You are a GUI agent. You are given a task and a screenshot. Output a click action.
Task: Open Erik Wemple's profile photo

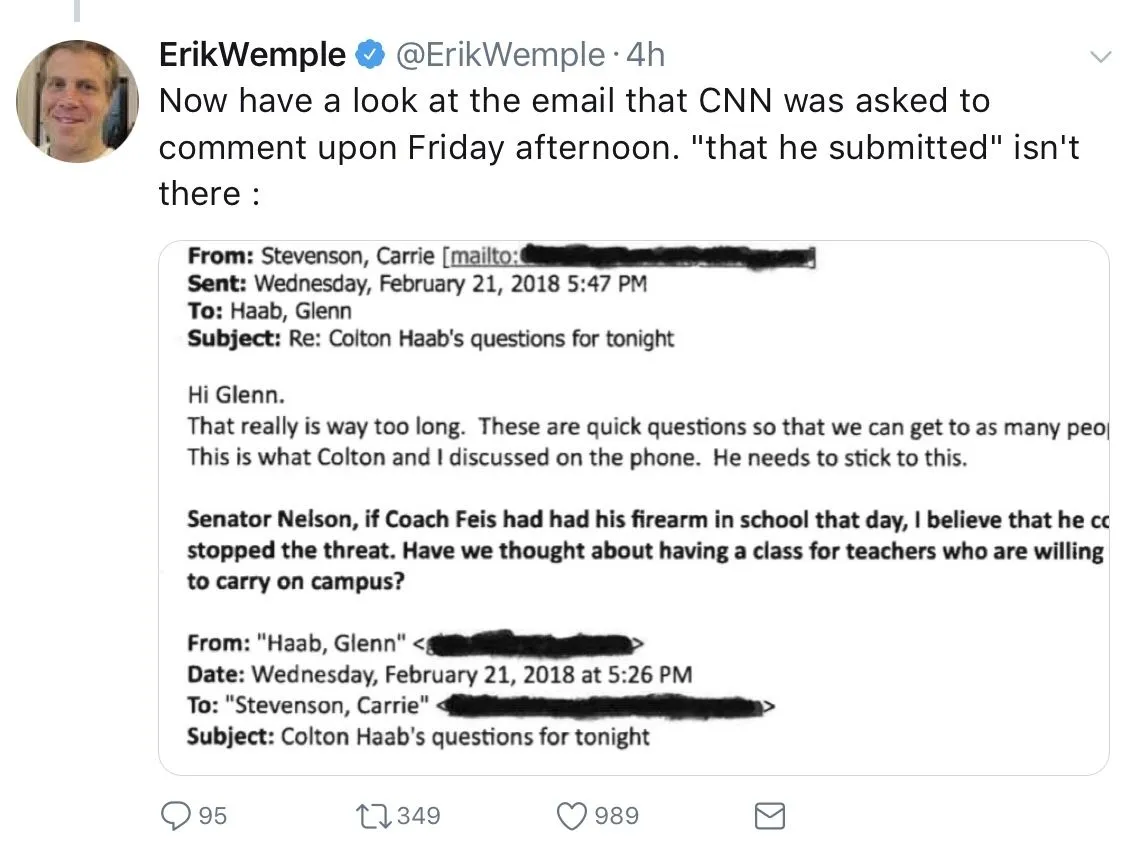tap(77, 101)
